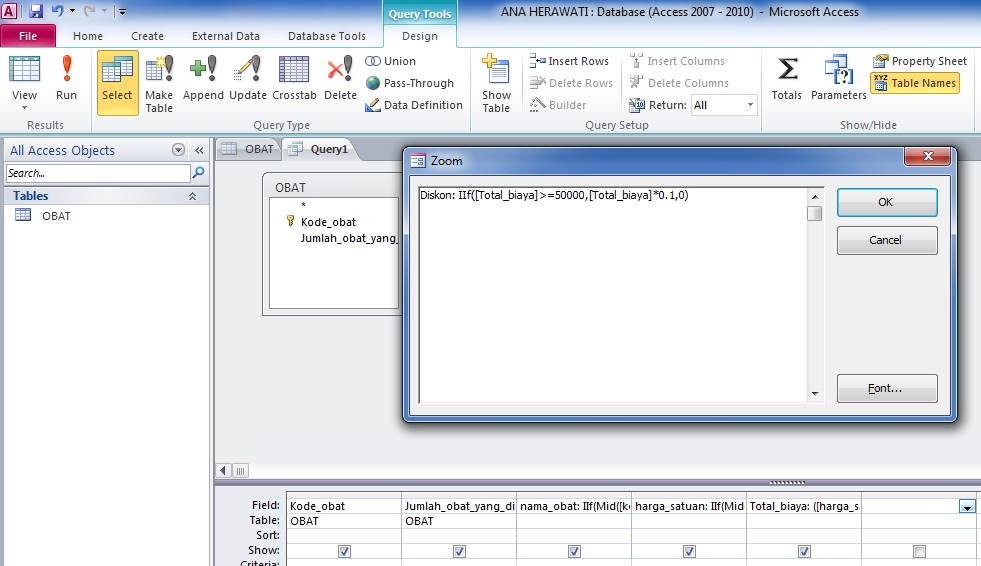The image size is (981, 566).
Task: Open the Property Sheet
Action: (920, 61)
